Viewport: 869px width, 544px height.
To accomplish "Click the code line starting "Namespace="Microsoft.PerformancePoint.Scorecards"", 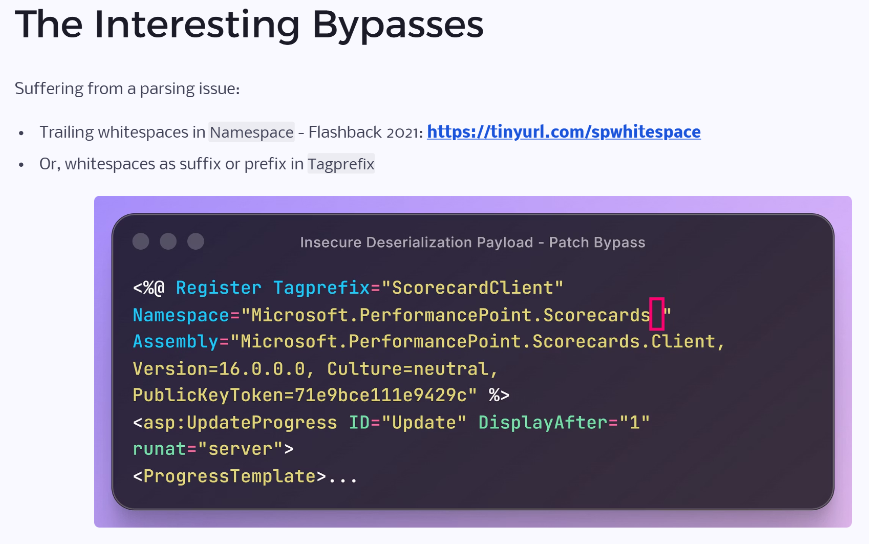I will pyautogui.click(x=402, y=315).
